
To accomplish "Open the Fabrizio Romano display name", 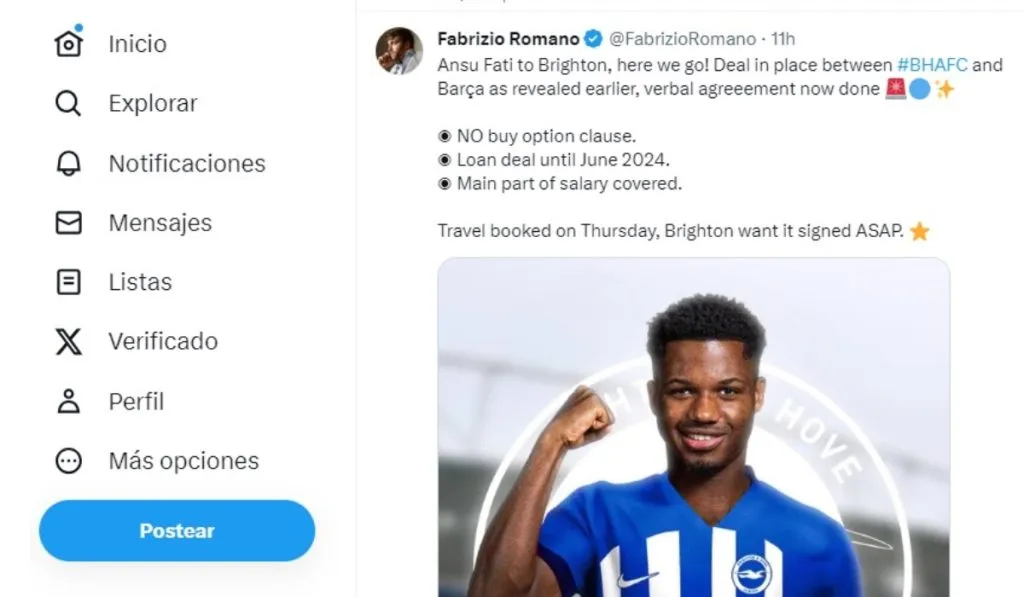I will 508,39.
